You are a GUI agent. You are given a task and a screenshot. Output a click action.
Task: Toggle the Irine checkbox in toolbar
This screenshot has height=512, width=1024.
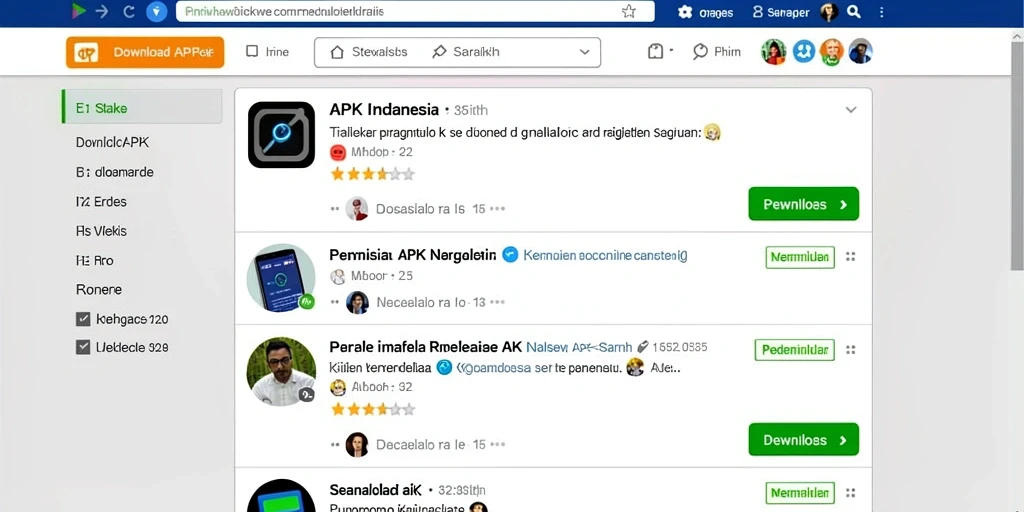pyautogui.click(x=252, y=52)
